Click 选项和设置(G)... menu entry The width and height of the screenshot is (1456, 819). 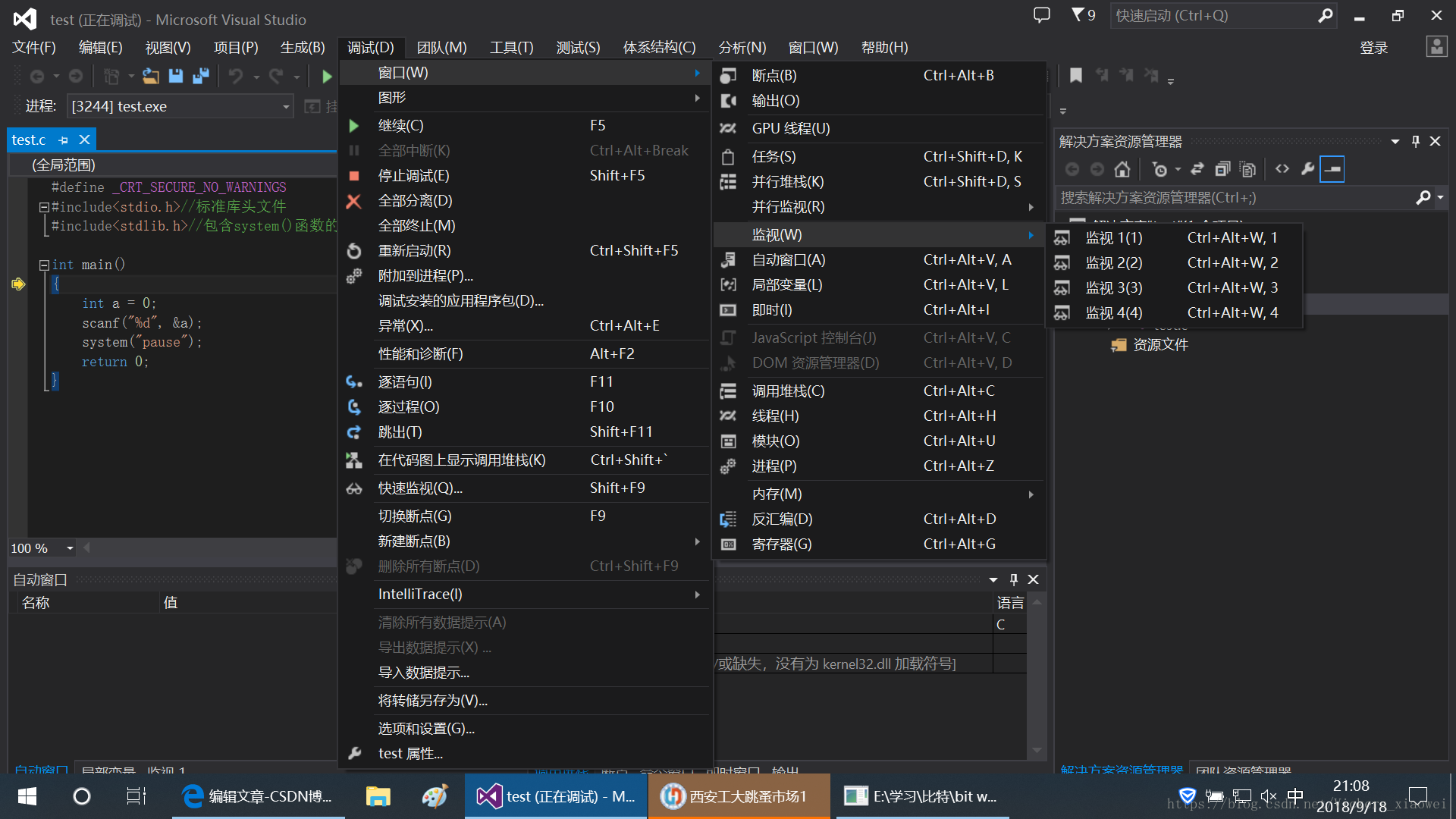(x=426, y=729)
